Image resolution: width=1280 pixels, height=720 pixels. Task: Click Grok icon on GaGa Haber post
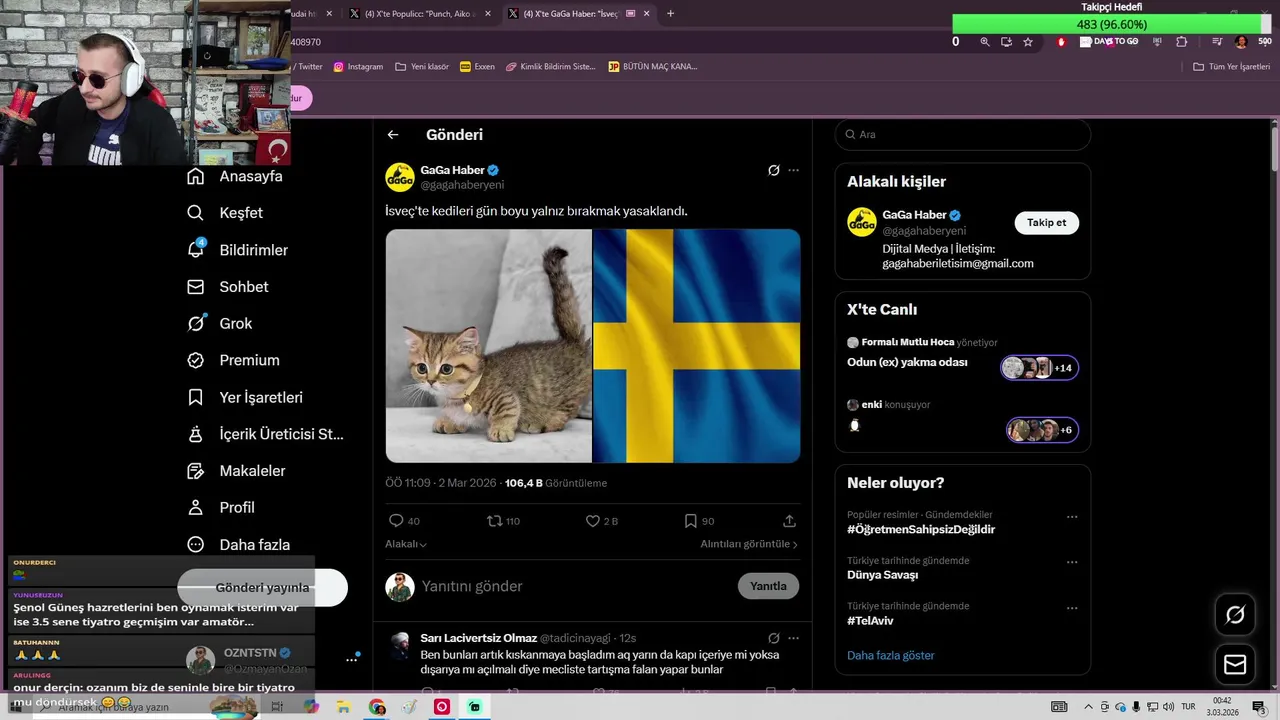[773, 170]
